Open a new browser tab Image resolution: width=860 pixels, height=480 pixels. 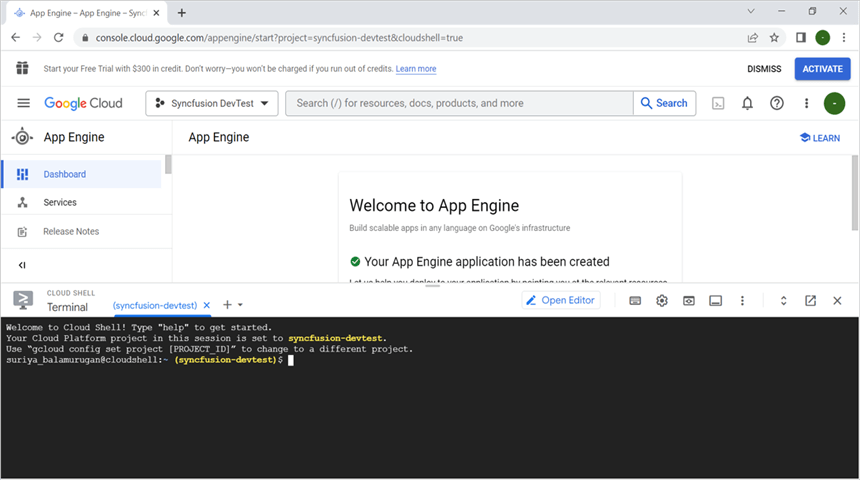coord(182,13)
